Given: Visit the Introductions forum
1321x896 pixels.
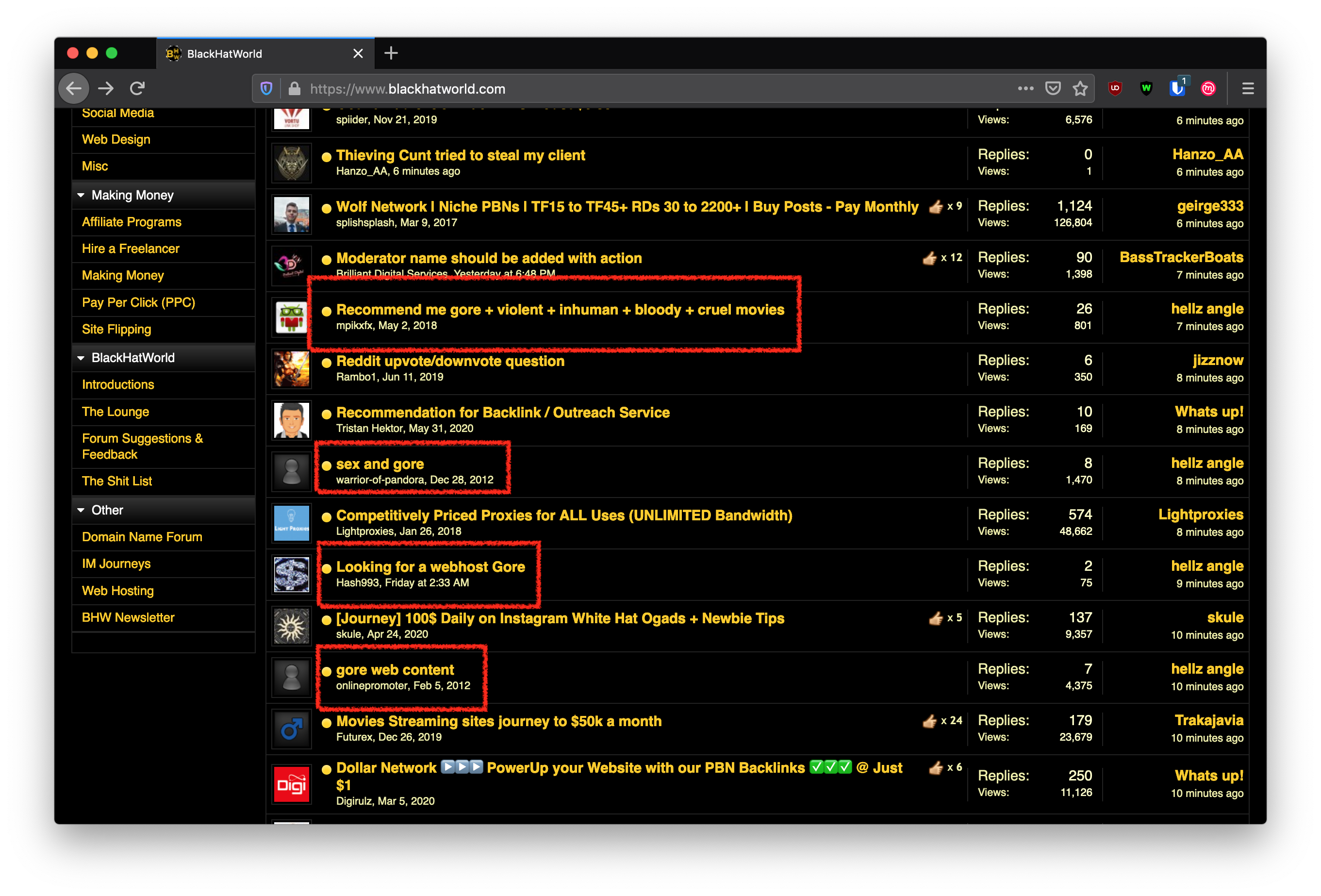Looking at the screenshot, I should pos(117,384).
